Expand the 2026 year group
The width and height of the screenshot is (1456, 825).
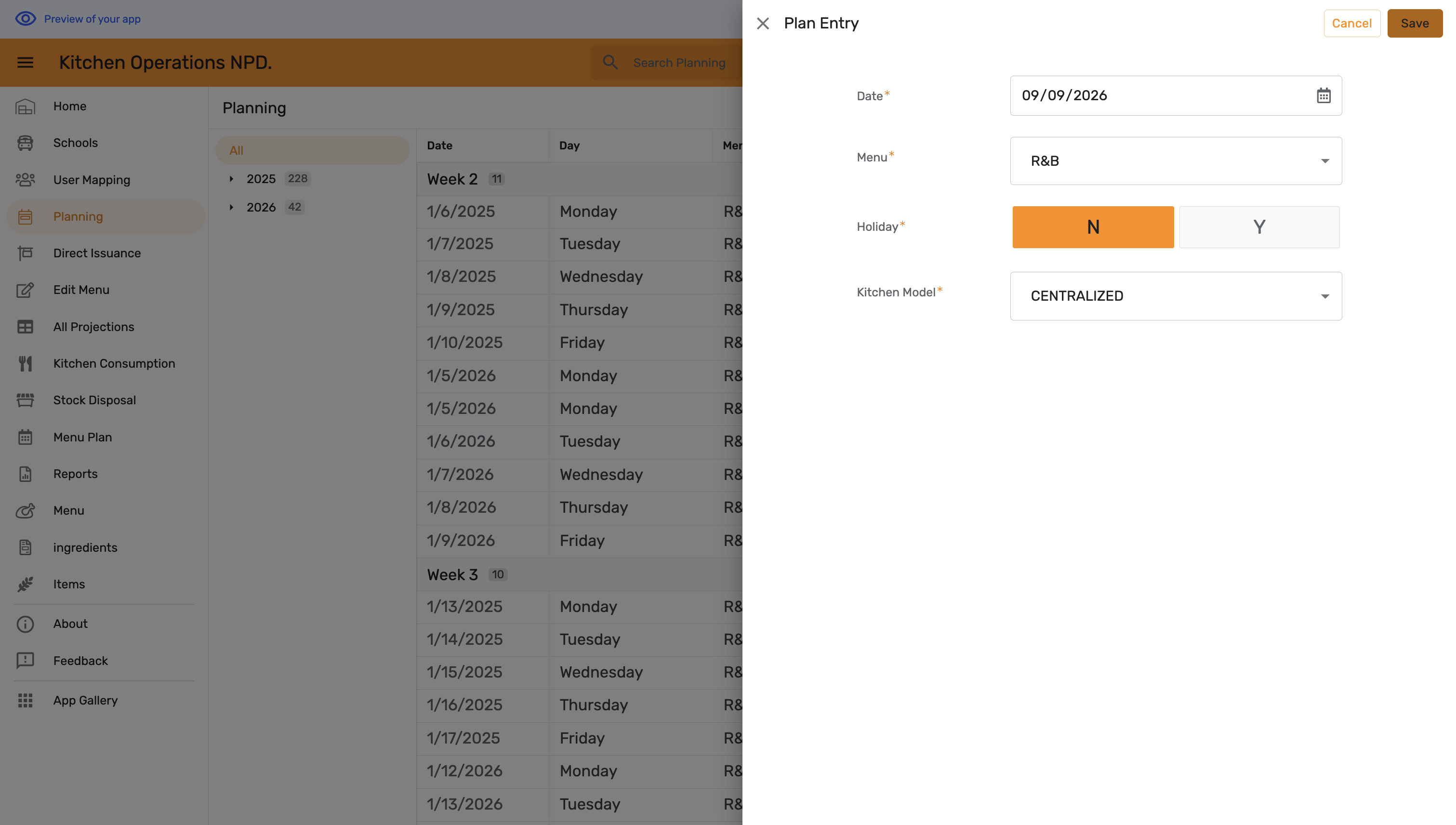pos(231,207)
